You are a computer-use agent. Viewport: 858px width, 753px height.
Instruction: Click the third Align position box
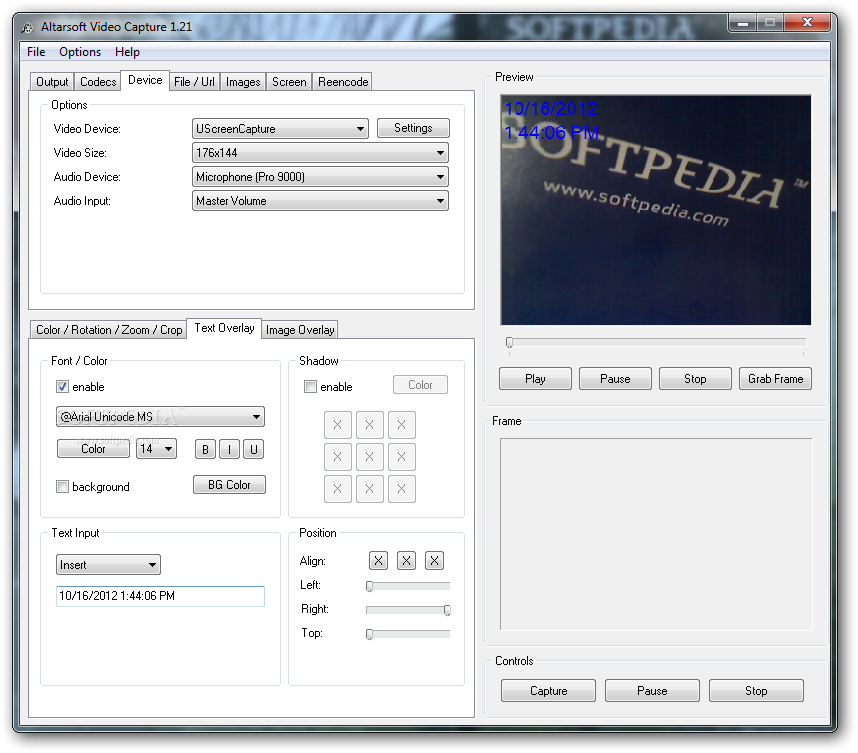pos(434,560)
